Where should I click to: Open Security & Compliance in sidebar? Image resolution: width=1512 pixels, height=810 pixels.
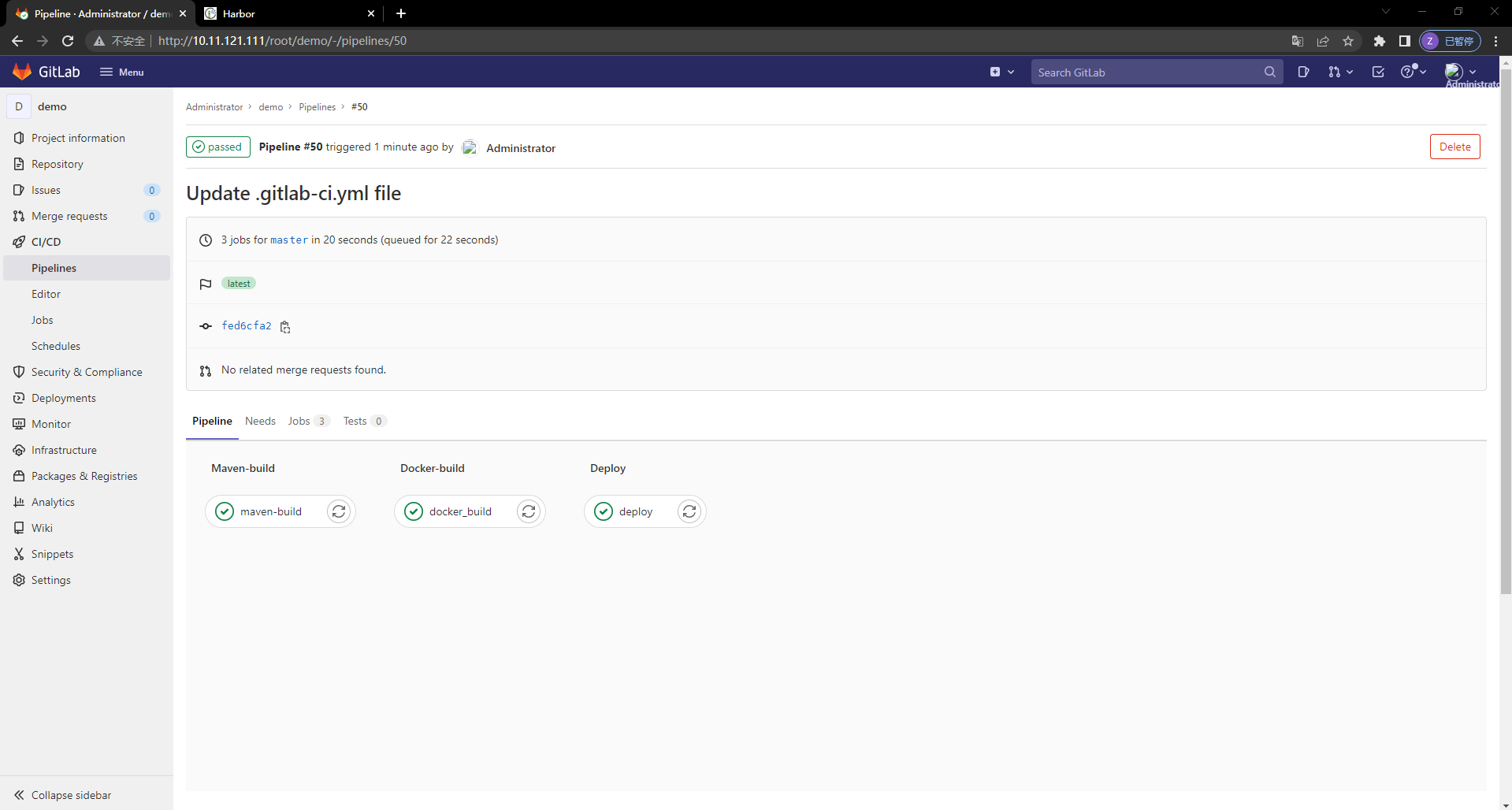pyautogui.click(x=87, y=372)
